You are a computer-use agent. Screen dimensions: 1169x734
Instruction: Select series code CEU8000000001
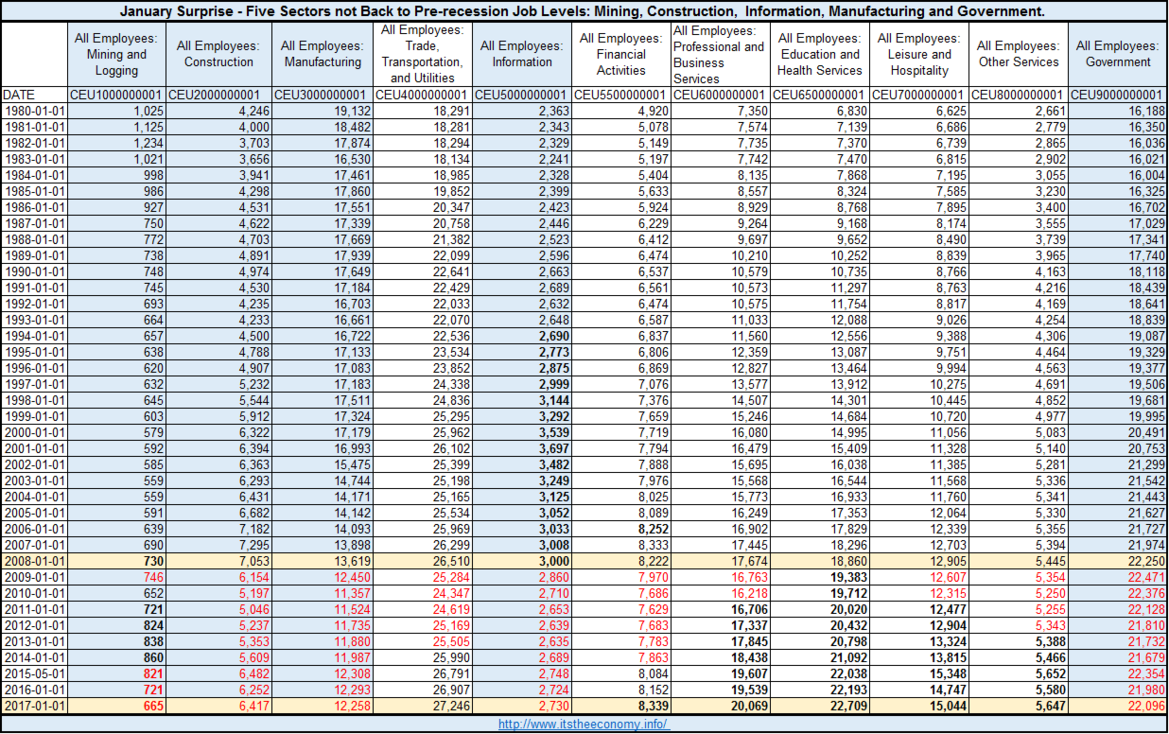(x=1018, y=95)
